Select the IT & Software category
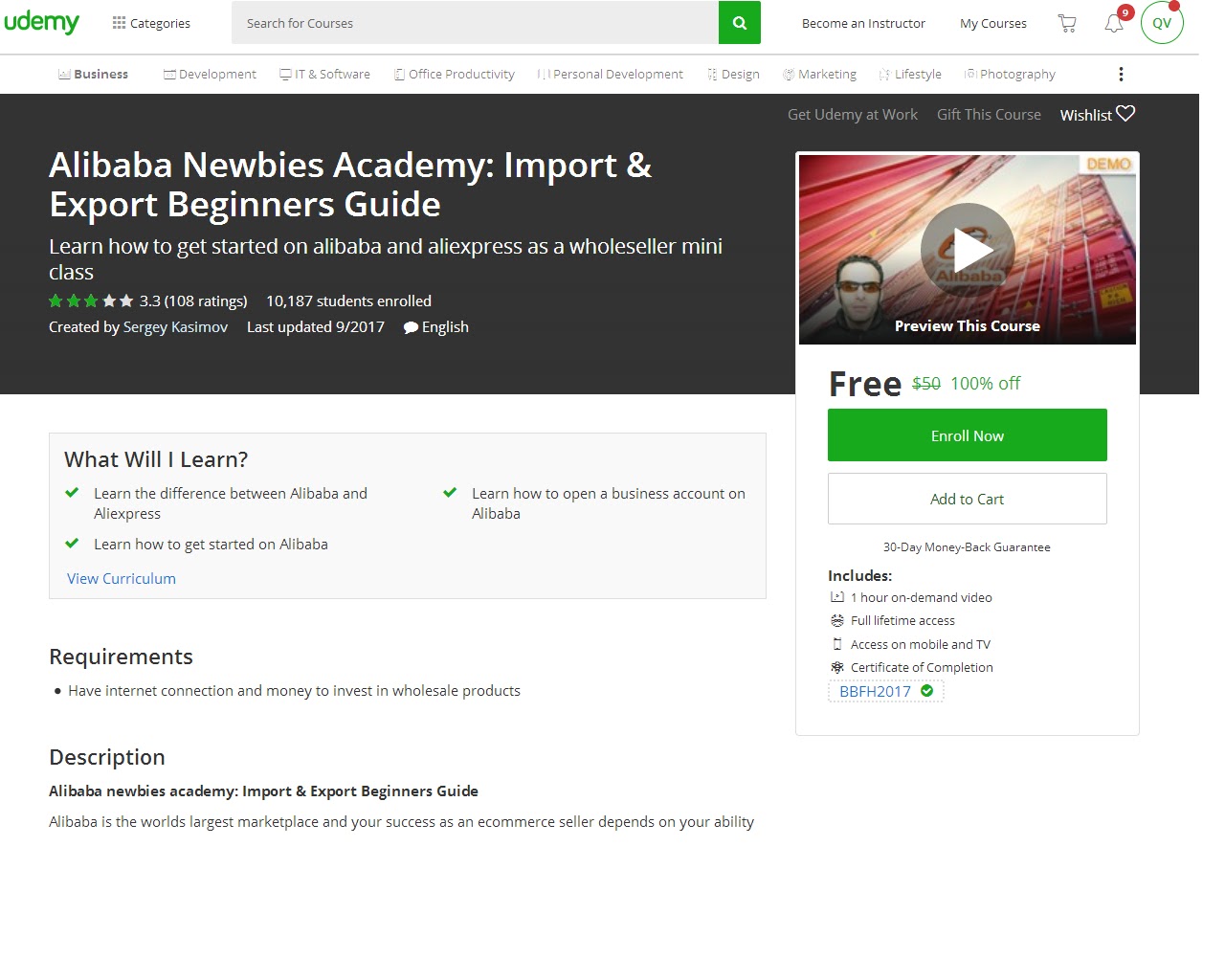 pyautogui.click(x=324, y=74)
